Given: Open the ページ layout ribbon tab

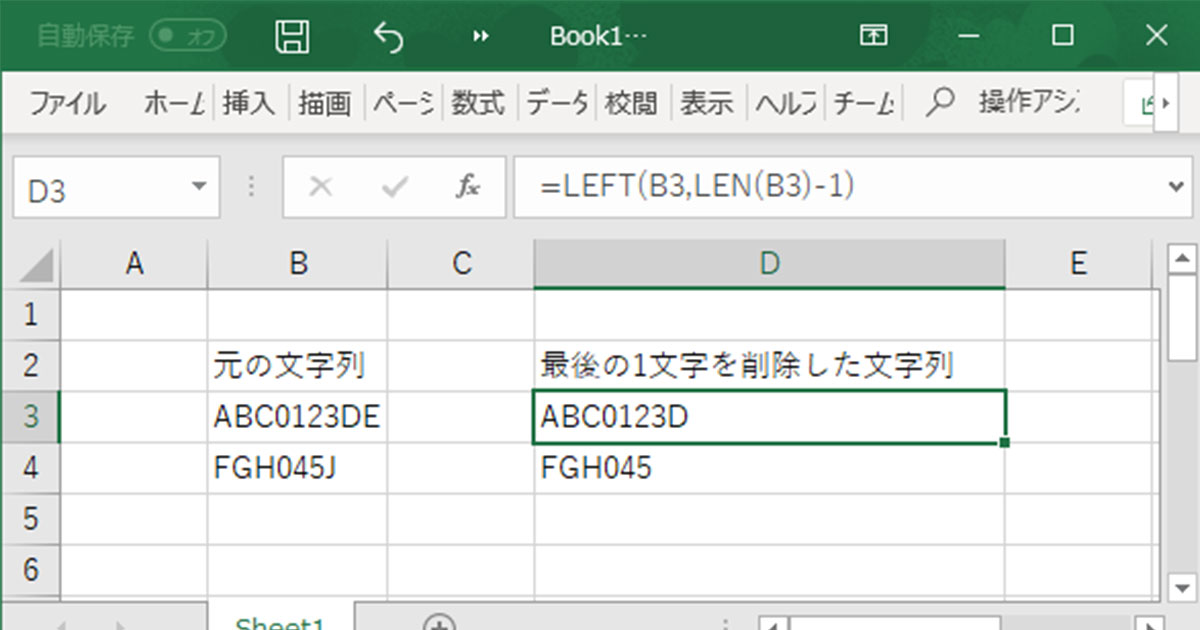Looking at the screenshot, I should point(404,102).
